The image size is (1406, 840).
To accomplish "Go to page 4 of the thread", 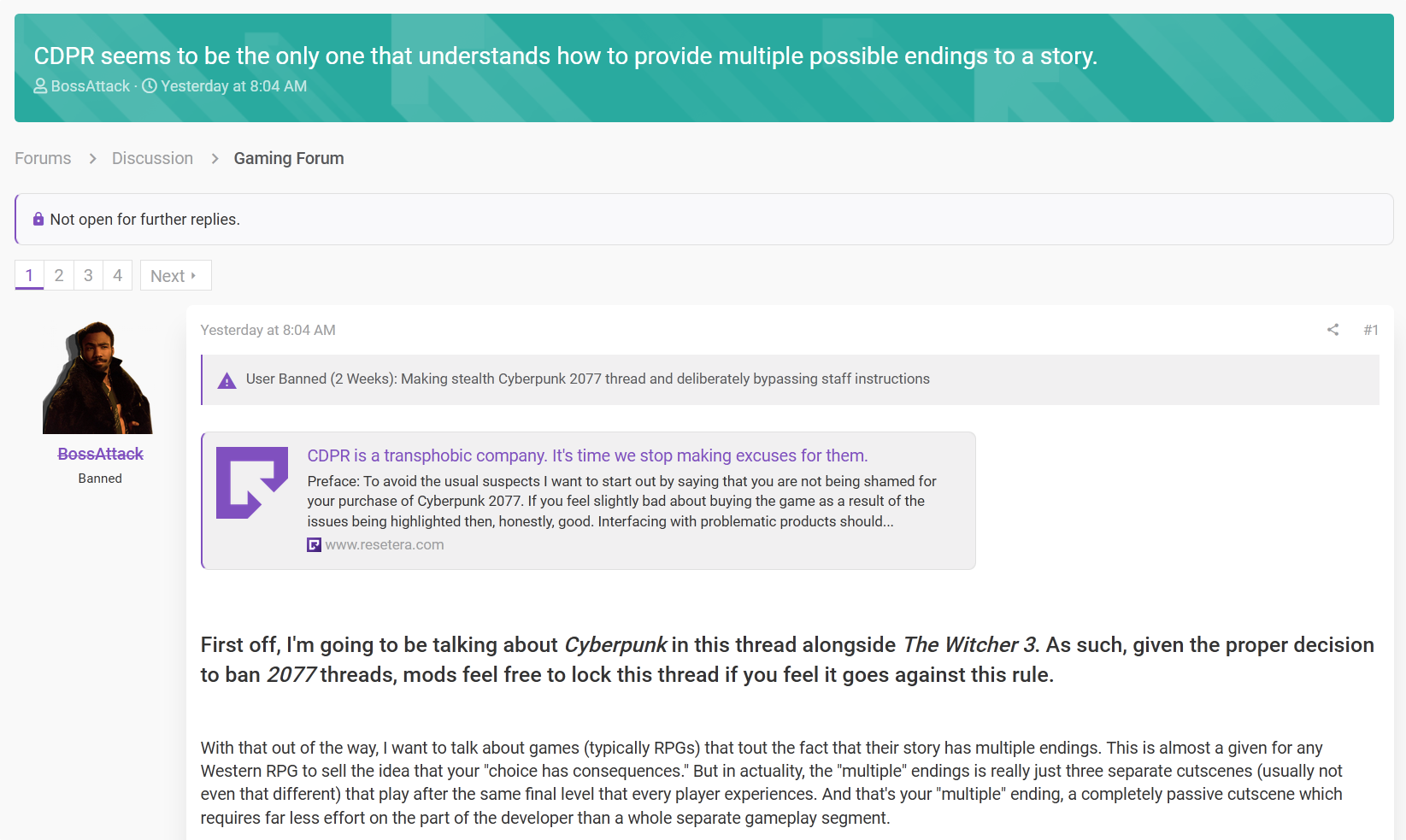I will coord(118,275).
